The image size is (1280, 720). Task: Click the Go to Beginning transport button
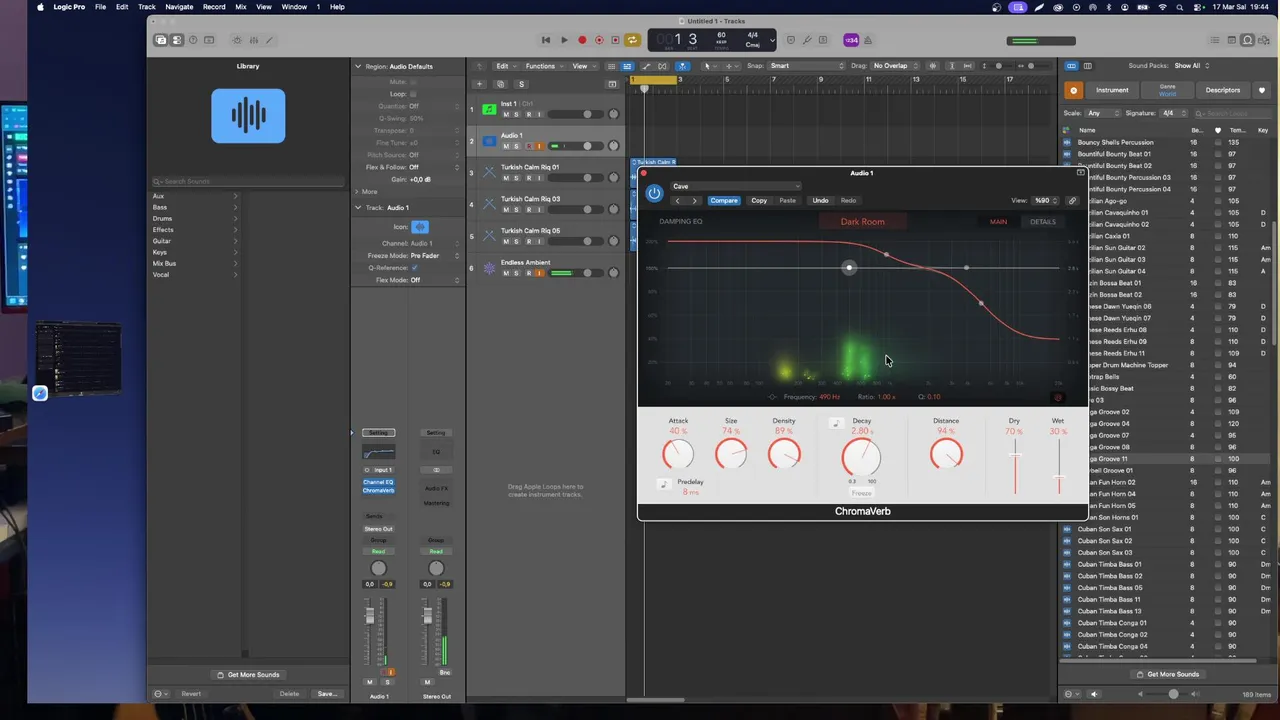pyautogui.click(x=546, y=40)
